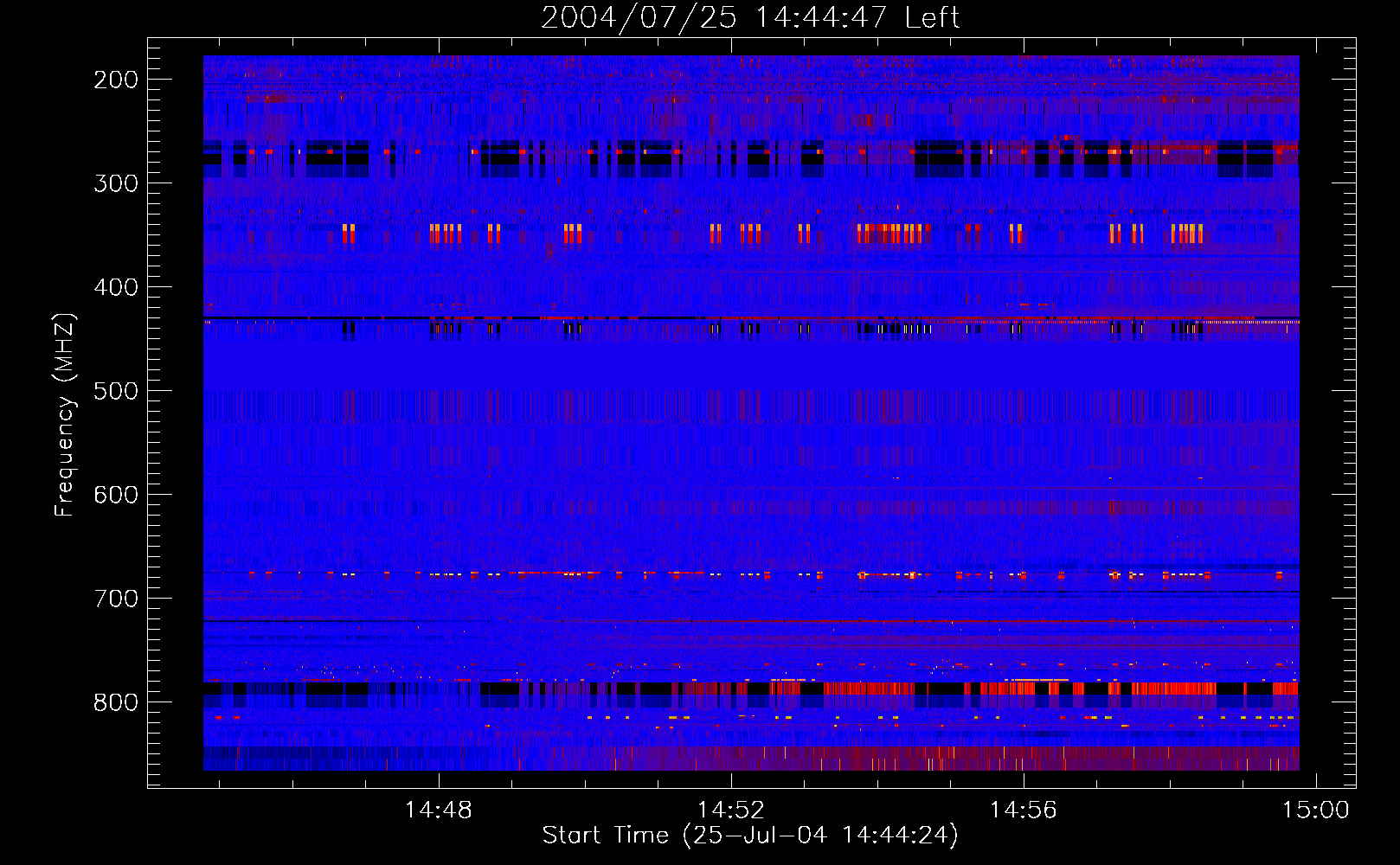
Task: Select the 700 frequency tick label
Action: tap(116, 599)
